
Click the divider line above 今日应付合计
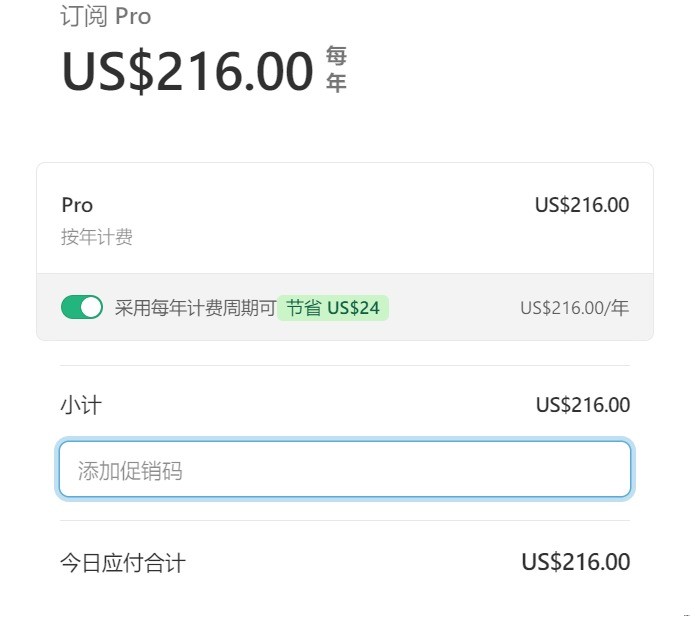click(x=345, y=520)
